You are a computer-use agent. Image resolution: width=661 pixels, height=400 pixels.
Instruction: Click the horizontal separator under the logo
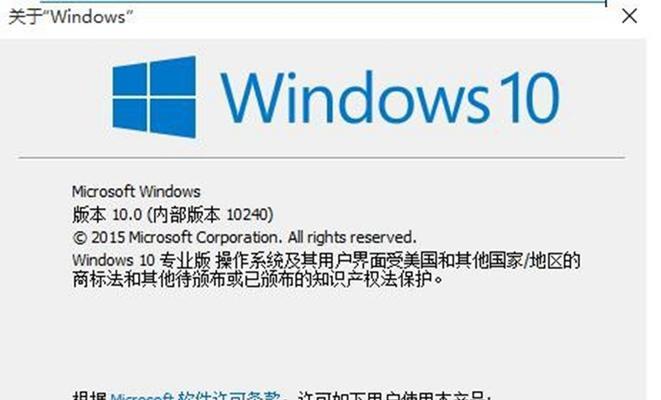322,158
